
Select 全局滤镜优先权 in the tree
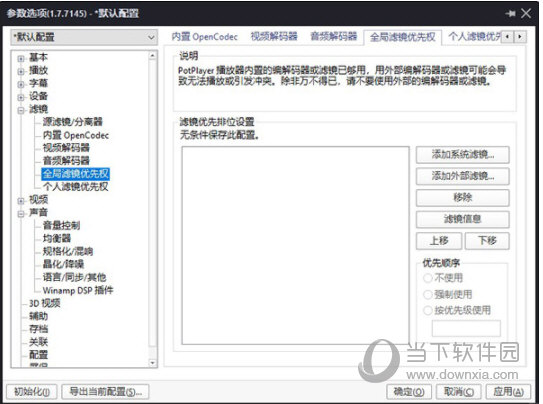click(x=75, y=174)
